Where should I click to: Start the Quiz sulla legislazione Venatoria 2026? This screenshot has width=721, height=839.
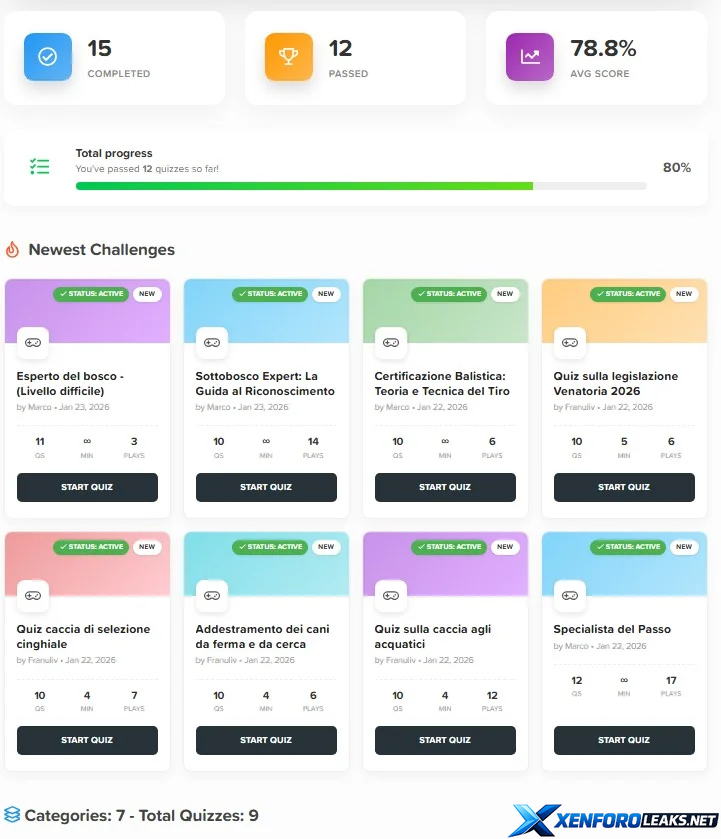click(x=624, y=487)
